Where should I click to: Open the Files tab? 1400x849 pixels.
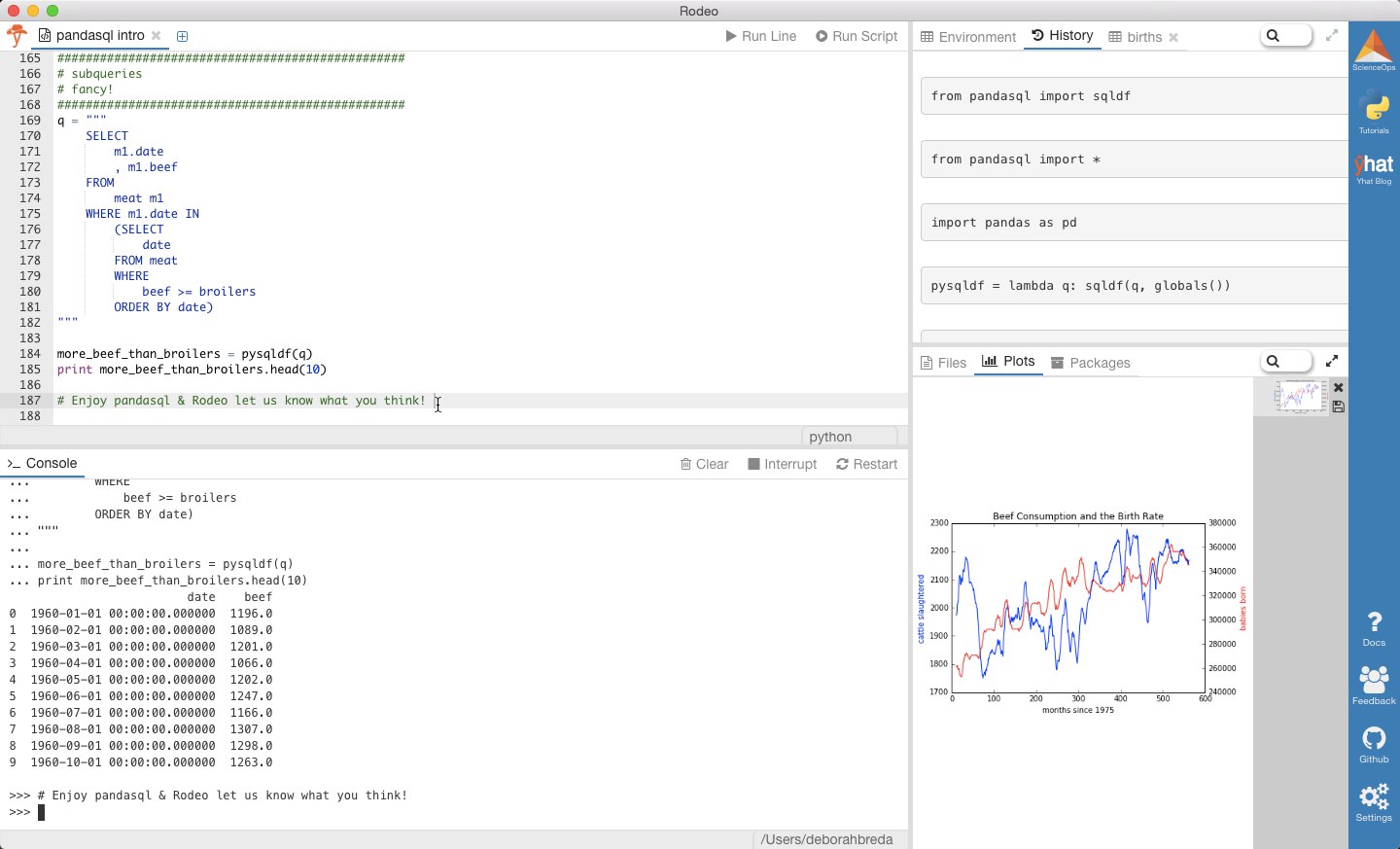coord(943,363)
